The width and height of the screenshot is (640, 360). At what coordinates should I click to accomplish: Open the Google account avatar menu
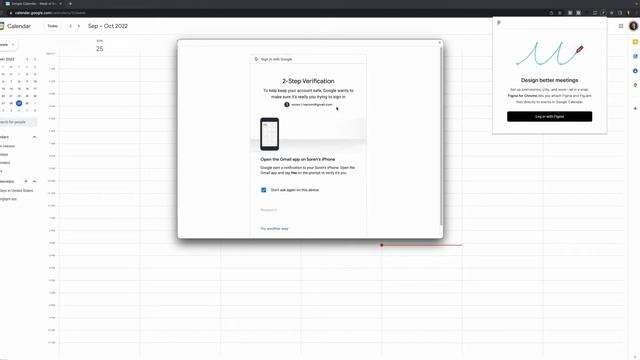point(633,26)
